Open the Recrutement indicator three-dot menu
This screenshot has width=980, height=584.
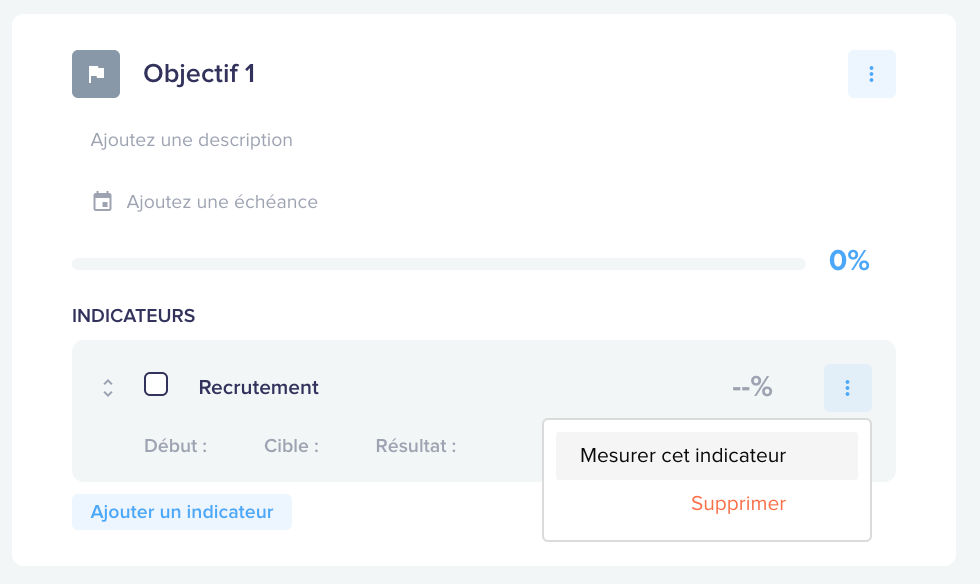tap(848, 388)
